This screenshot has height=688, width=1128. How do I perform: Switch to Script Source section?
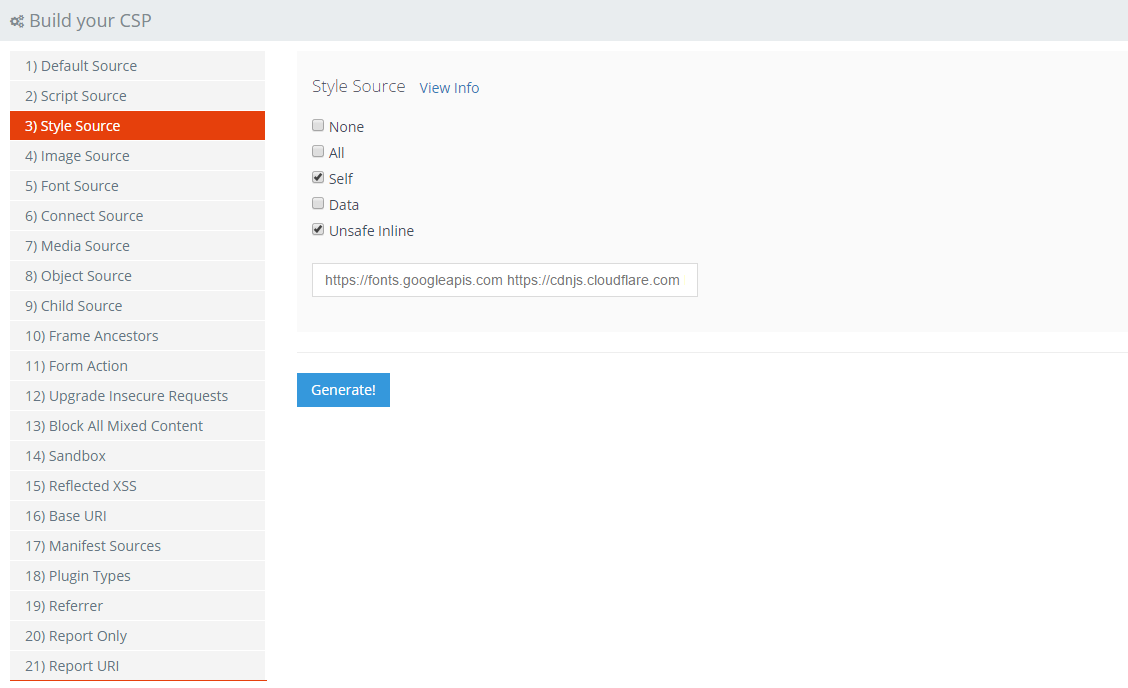click(137, 96)
